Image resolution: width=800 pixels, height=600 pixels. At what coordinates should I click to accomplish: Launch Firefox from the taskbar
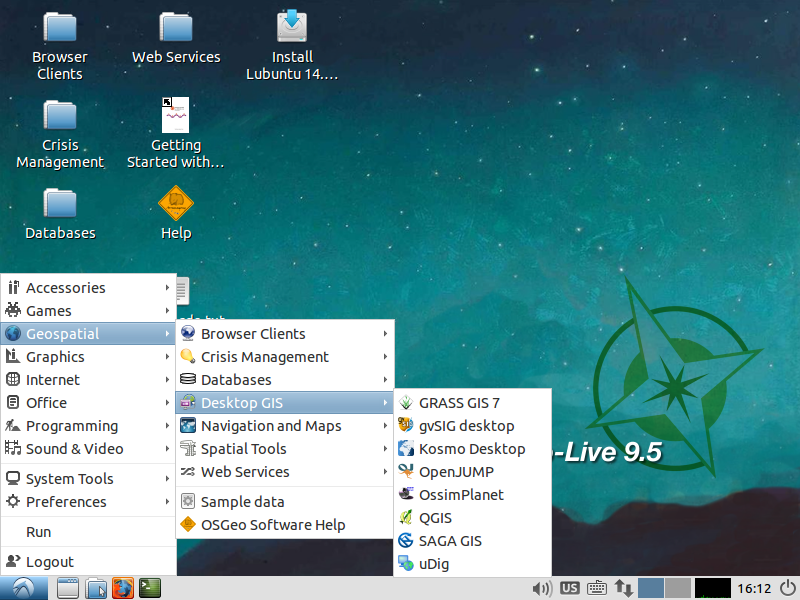pyautogui.click(x=122, y=588)
